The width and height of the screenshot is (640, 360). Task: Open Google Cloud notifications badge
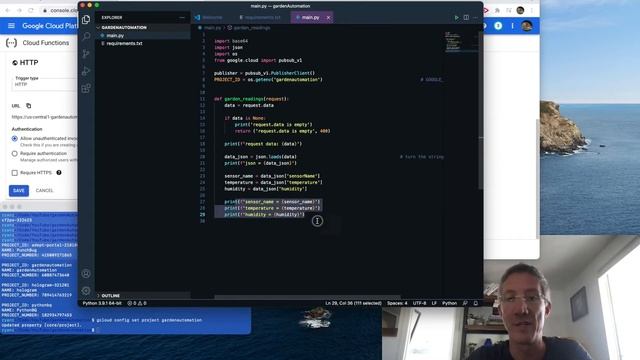click(x=498, y=26)
